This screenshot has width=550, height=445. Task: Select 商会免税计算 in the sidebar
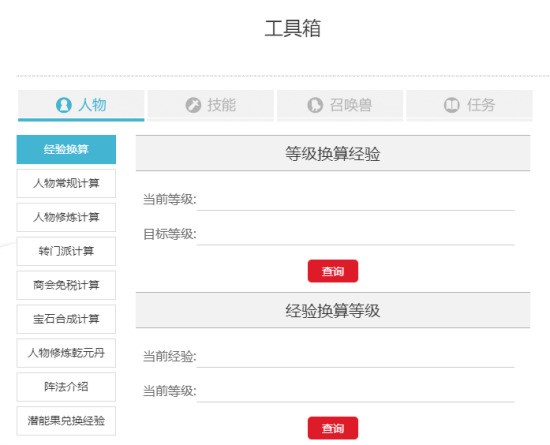tap(66, 285)
